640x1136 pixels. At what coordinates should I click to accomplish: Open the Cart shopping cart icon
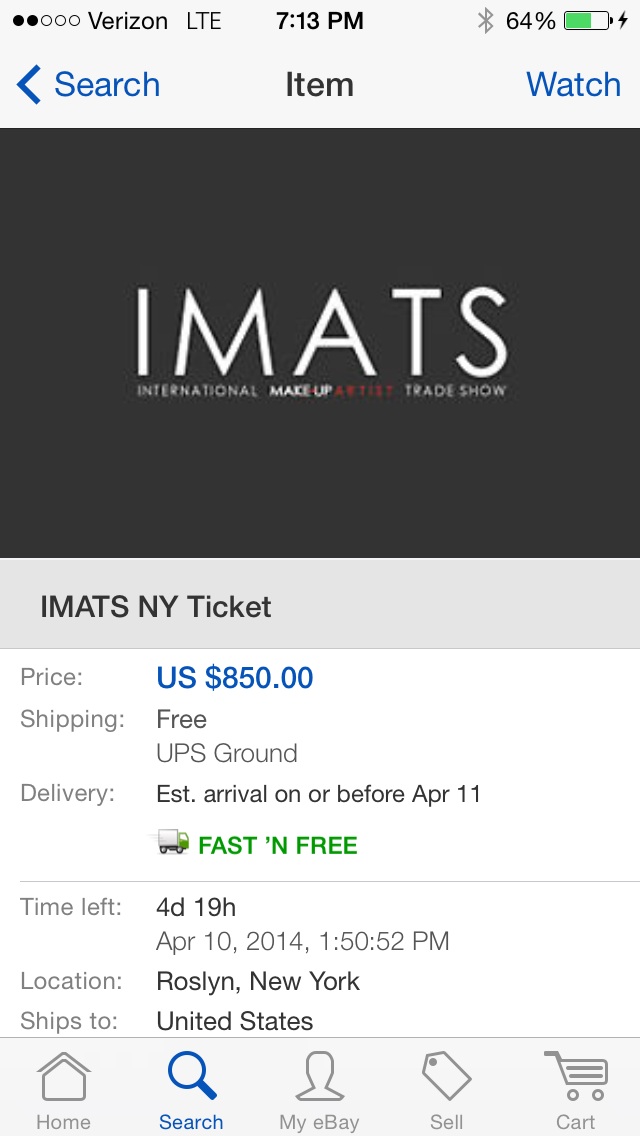pyautogui.click(x=575, y=1076)
